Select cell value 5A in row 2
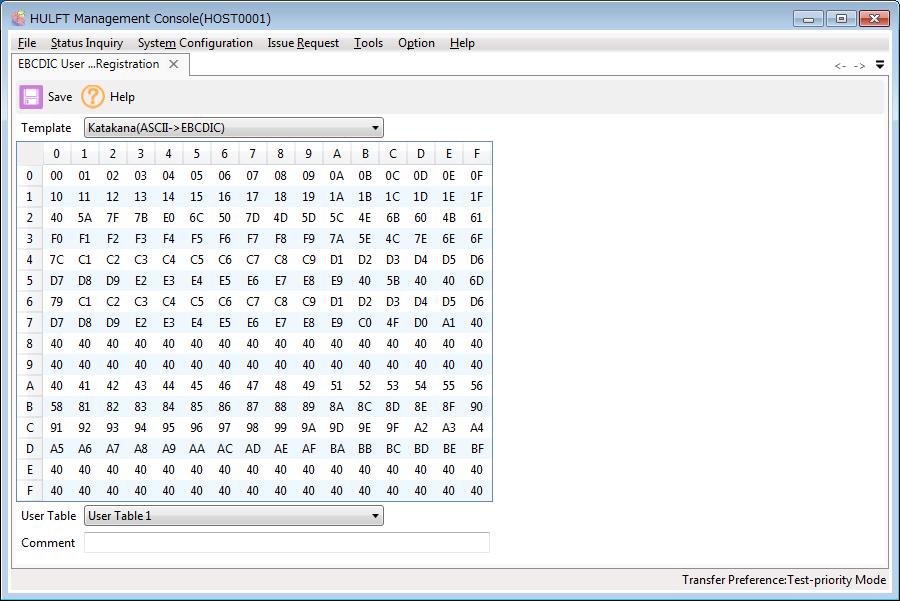 [84, 218]
